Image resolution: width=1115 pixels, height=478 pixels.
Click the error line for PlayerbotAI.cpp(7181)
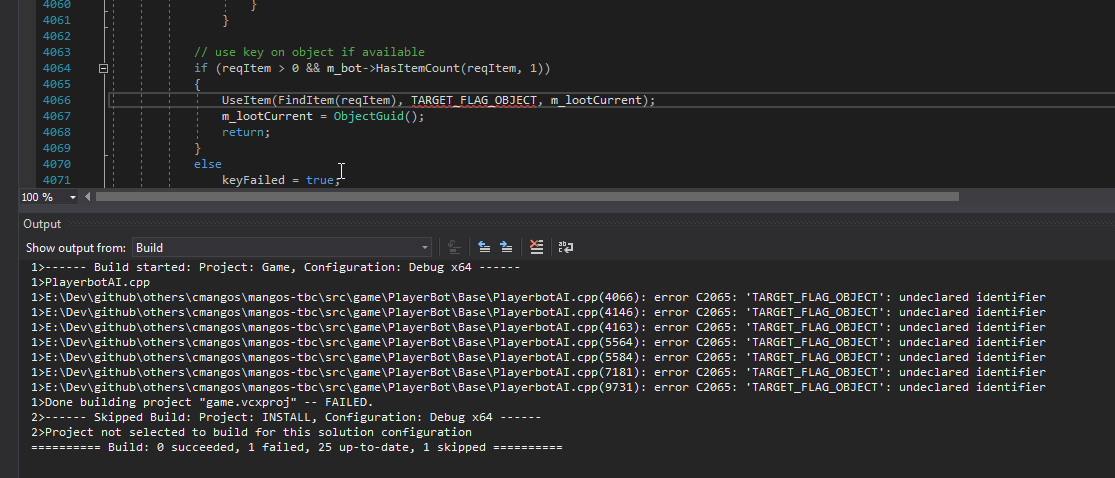[538, 372]
